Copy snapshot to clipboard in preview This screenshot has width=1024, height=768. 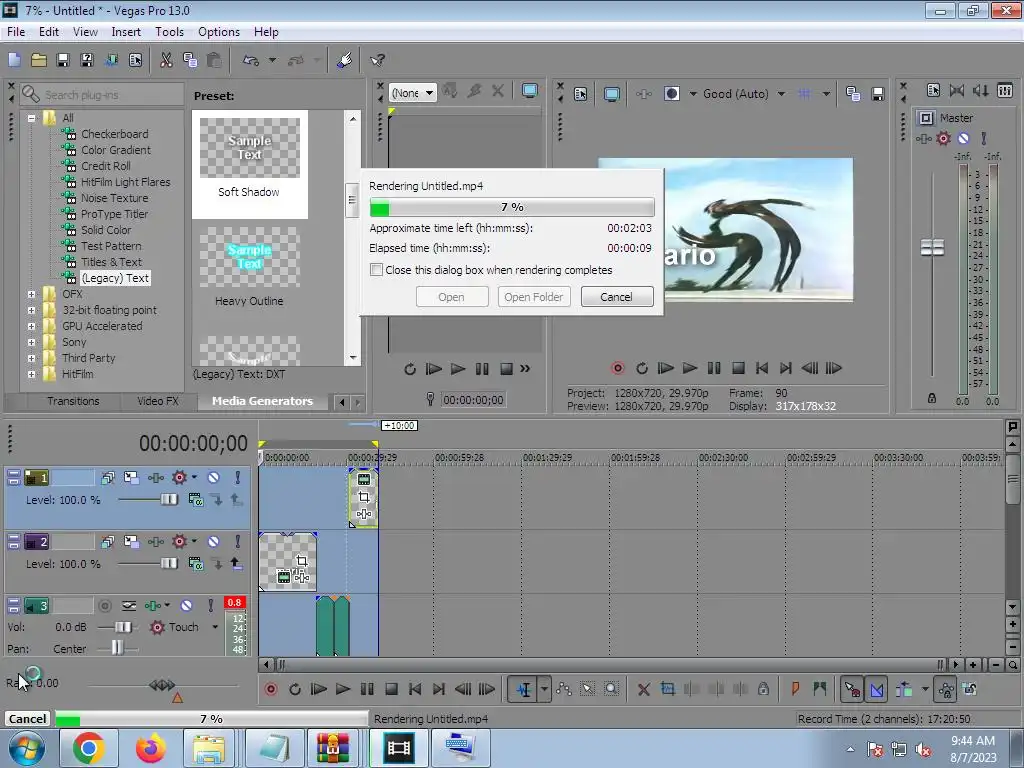tap(853, 94)
